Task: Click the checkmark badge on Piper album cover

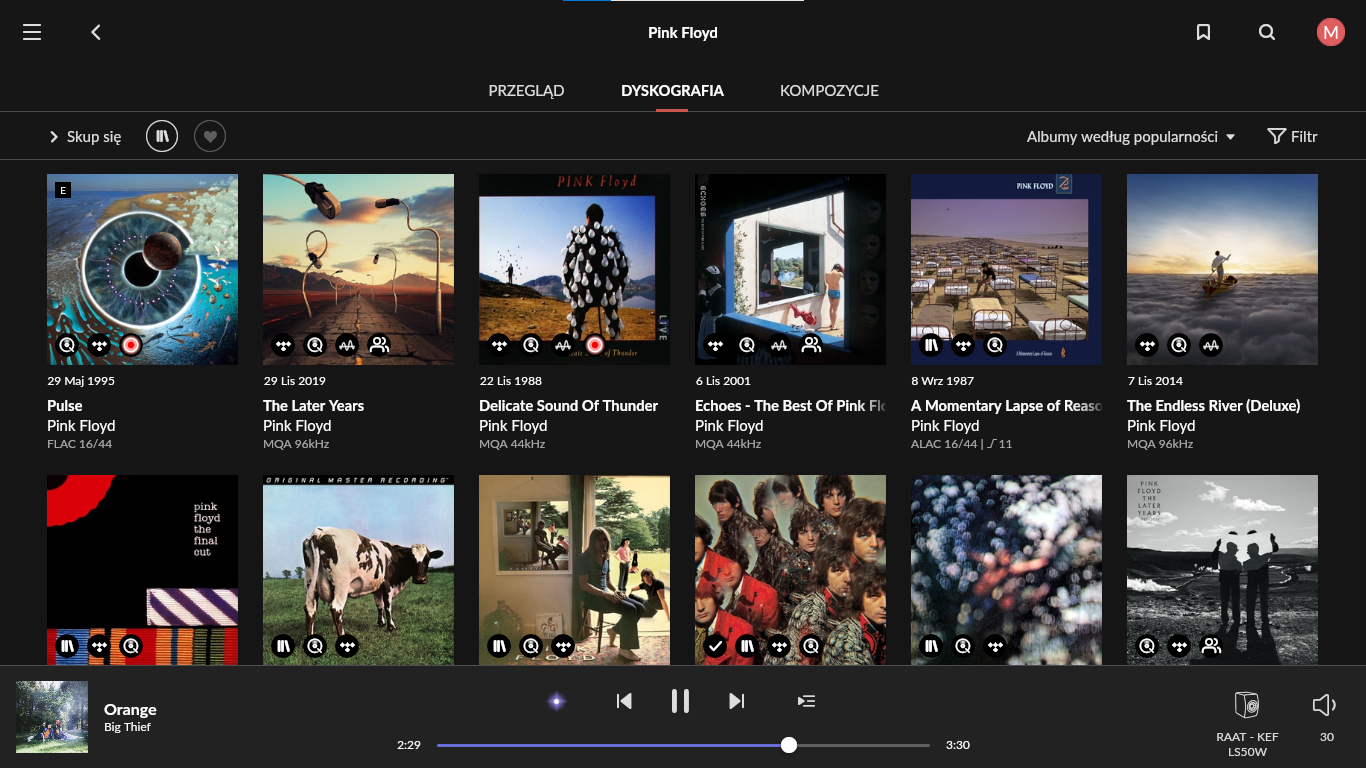Action: click(x=715, y=646)
